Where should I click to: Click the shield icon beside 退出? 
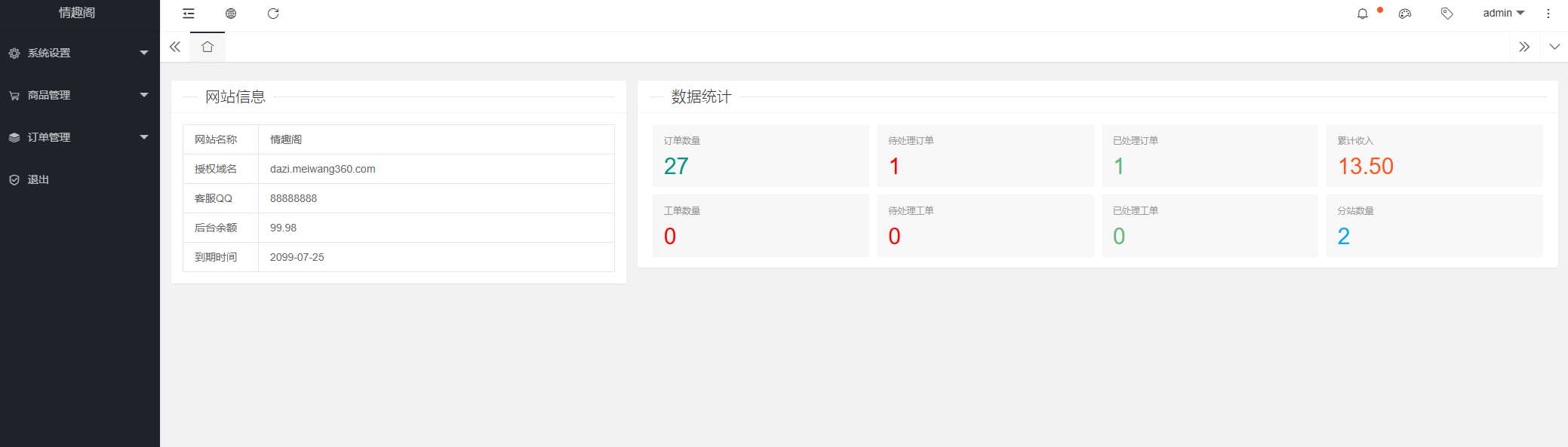[14, 180]
